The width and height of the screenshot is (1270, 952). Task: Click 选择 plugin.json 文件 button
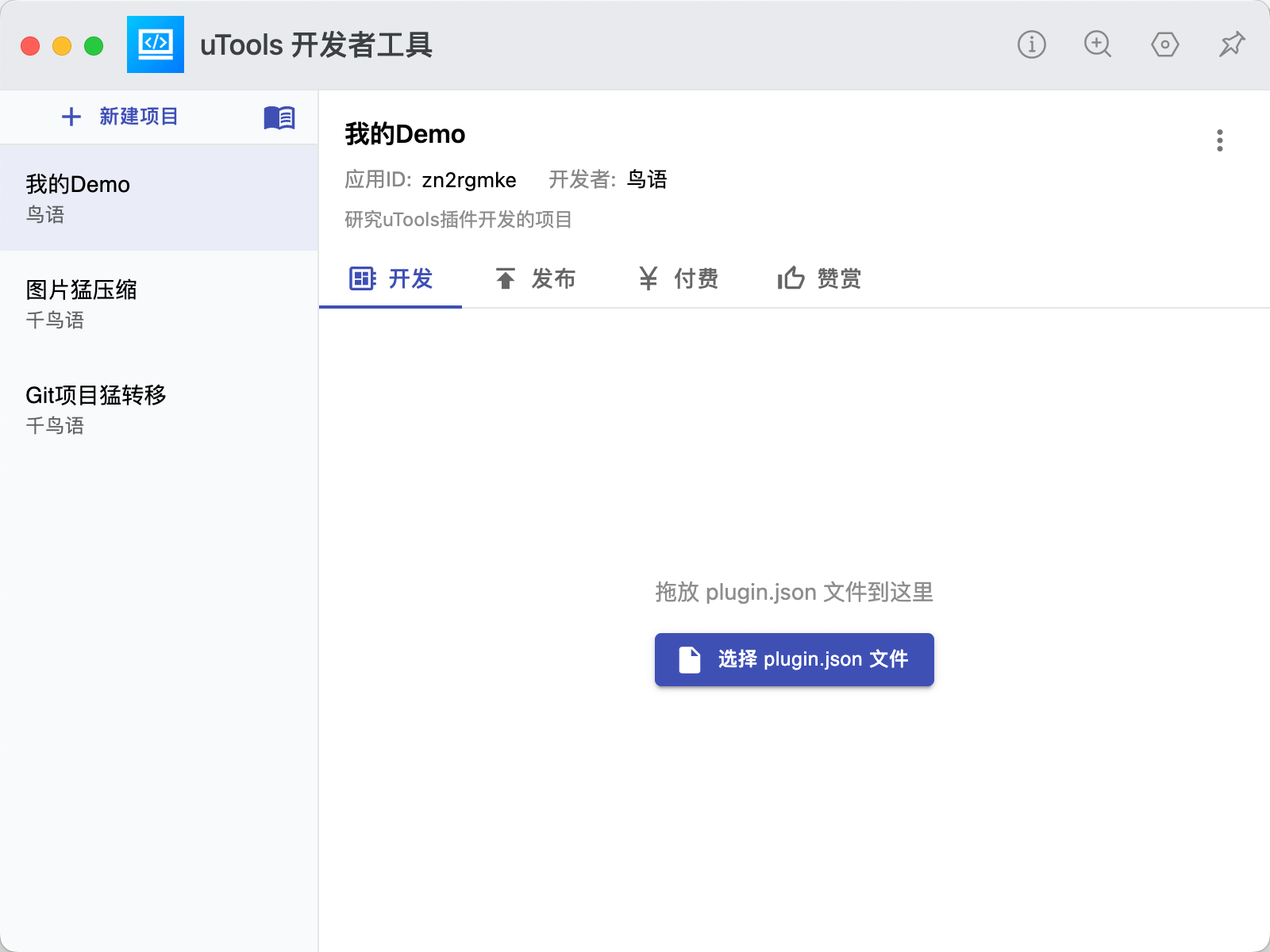[794, 659]
